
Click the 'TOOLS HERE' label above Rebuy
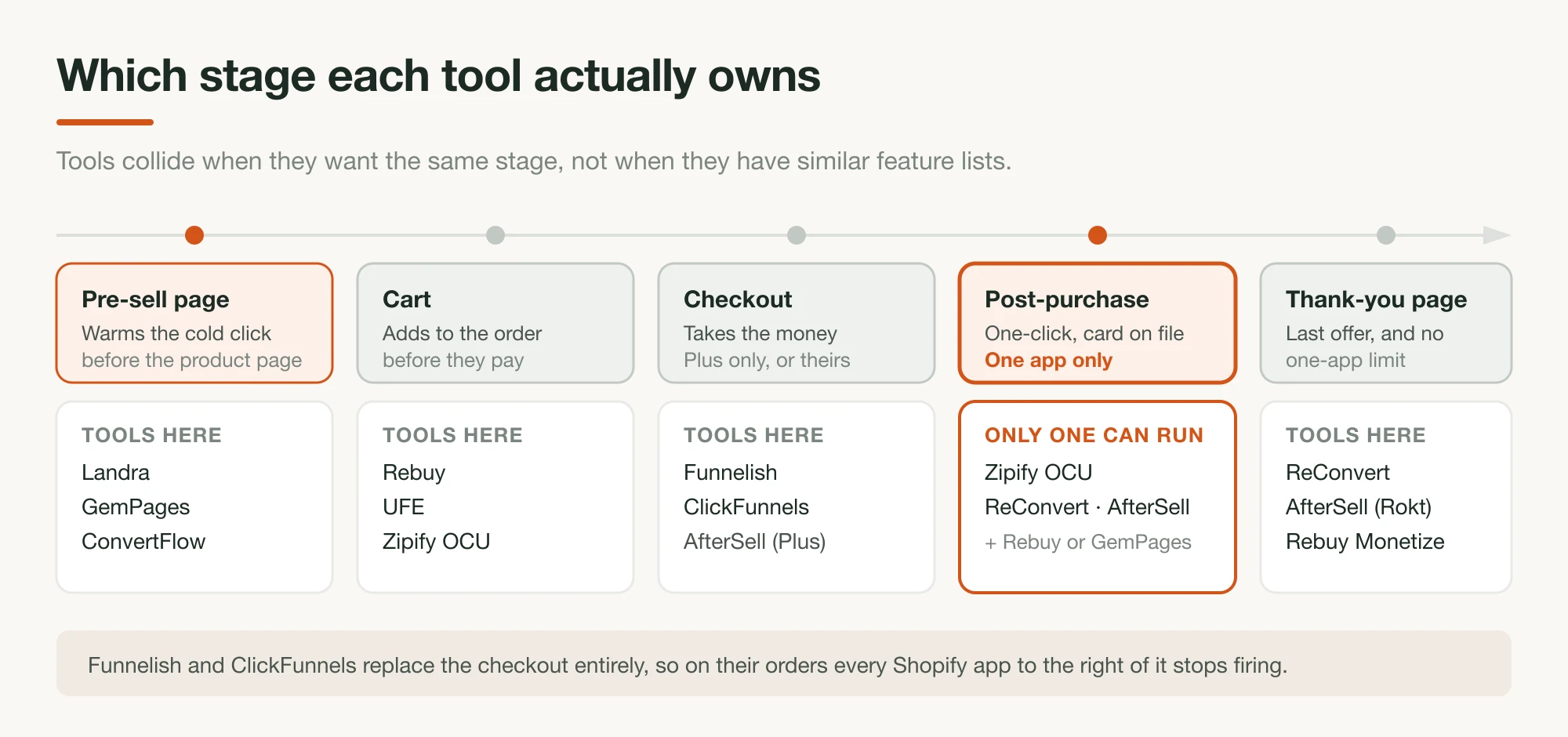(x=452, y=435)
